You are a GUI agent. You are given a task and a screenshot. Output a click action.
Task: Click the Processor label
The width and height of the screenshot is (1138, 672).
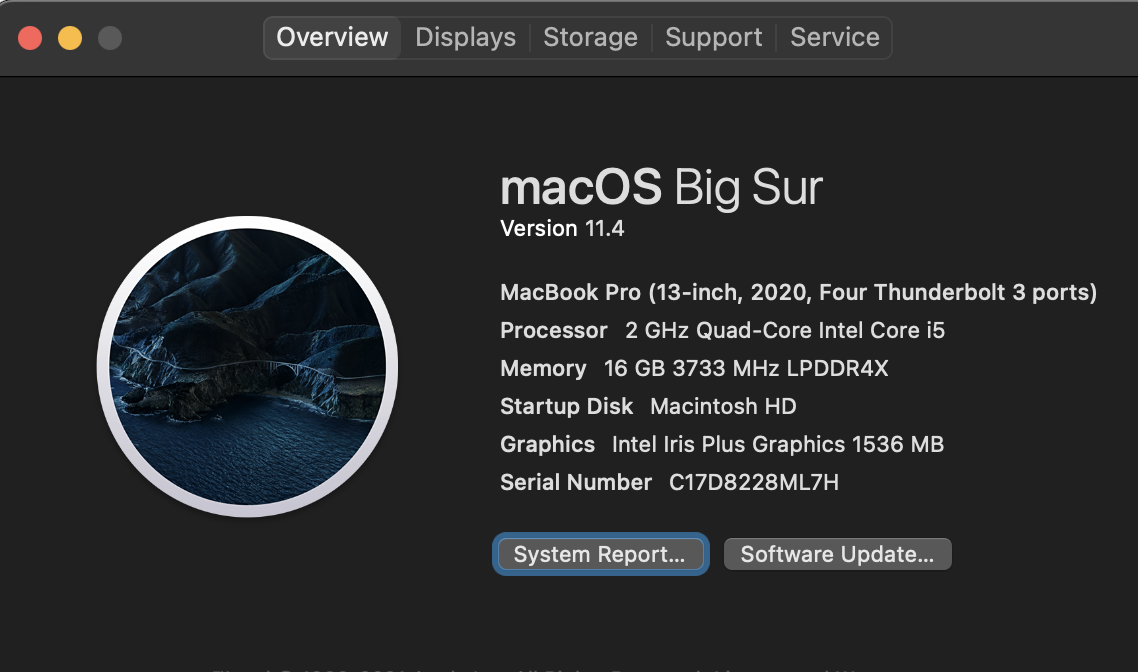pos(554,330)
